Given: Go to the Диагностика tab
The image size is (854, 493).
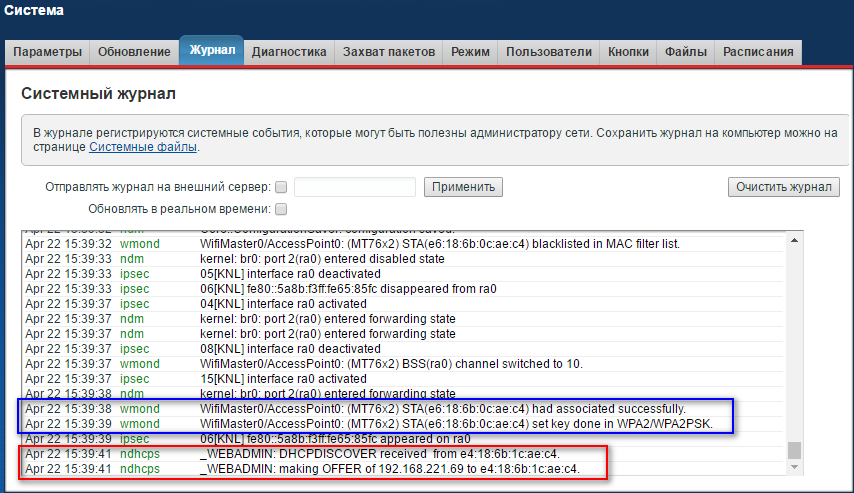Looking at the screenshot, I should pos(289,52).
